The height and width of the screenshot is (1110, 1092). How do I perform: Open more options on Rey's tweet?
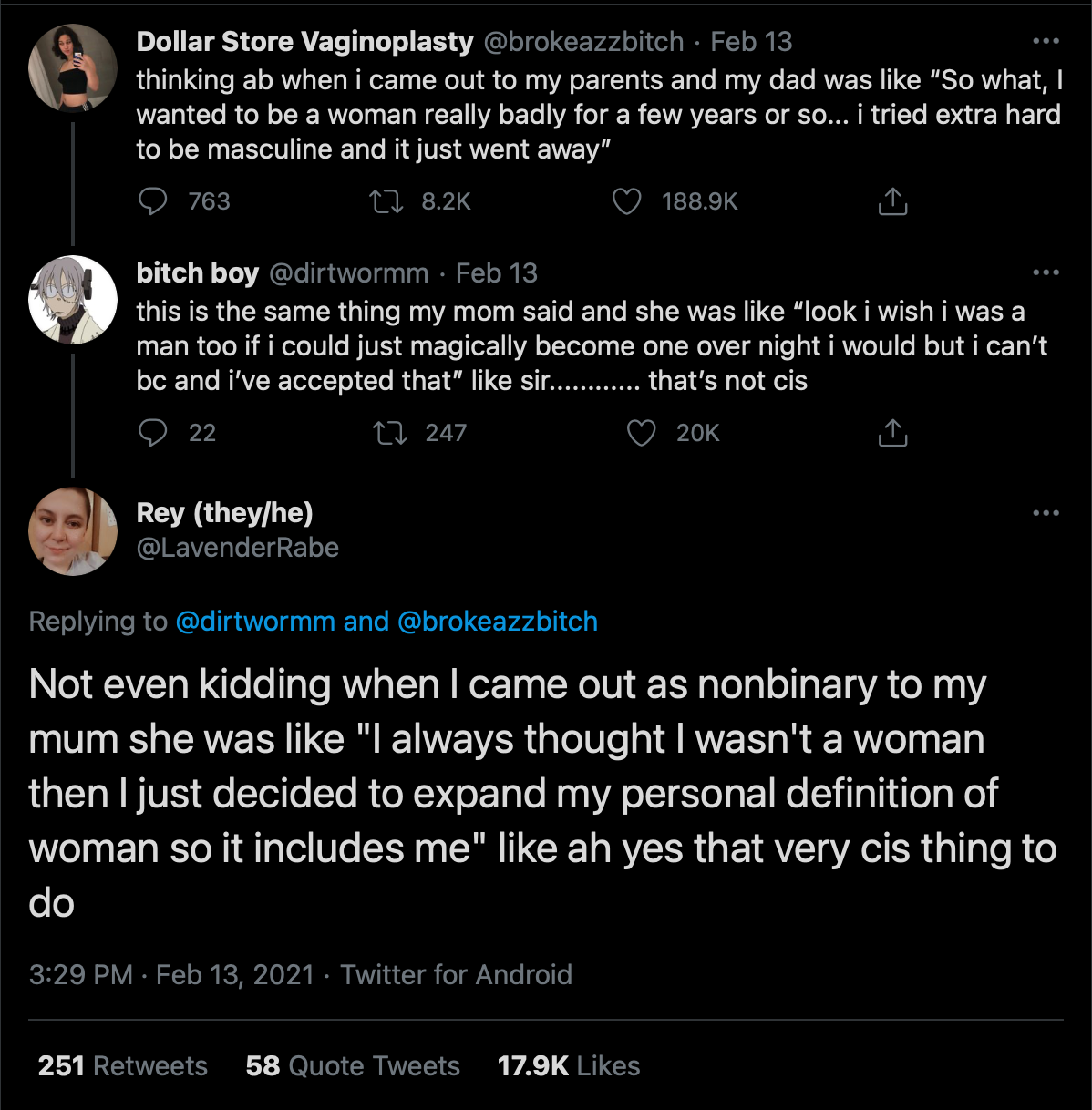click(1046, 513)
